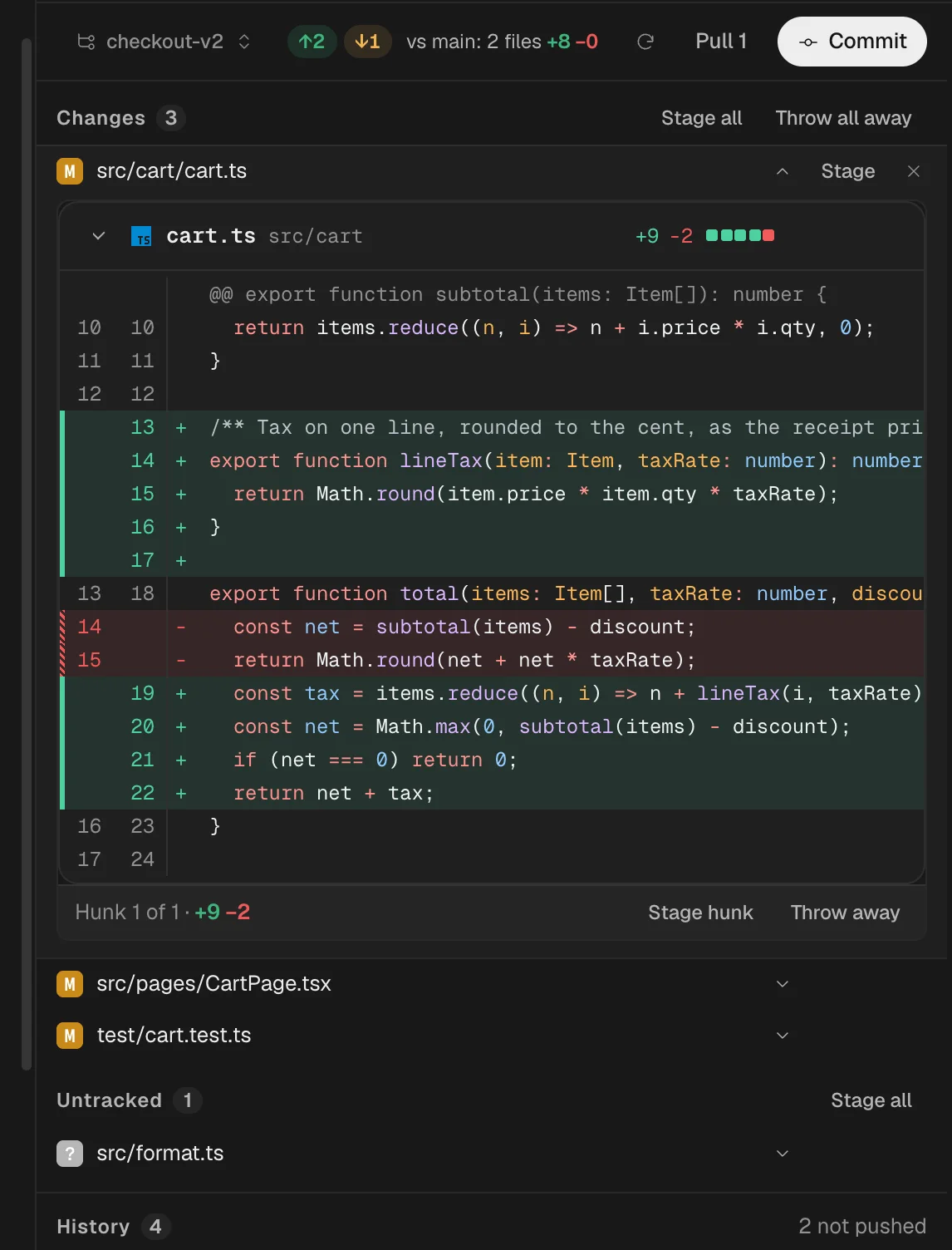Click the 2 not pushed label
Image resolution: width=952 pixels, height=1250 pixels.
click(861, 1227)
